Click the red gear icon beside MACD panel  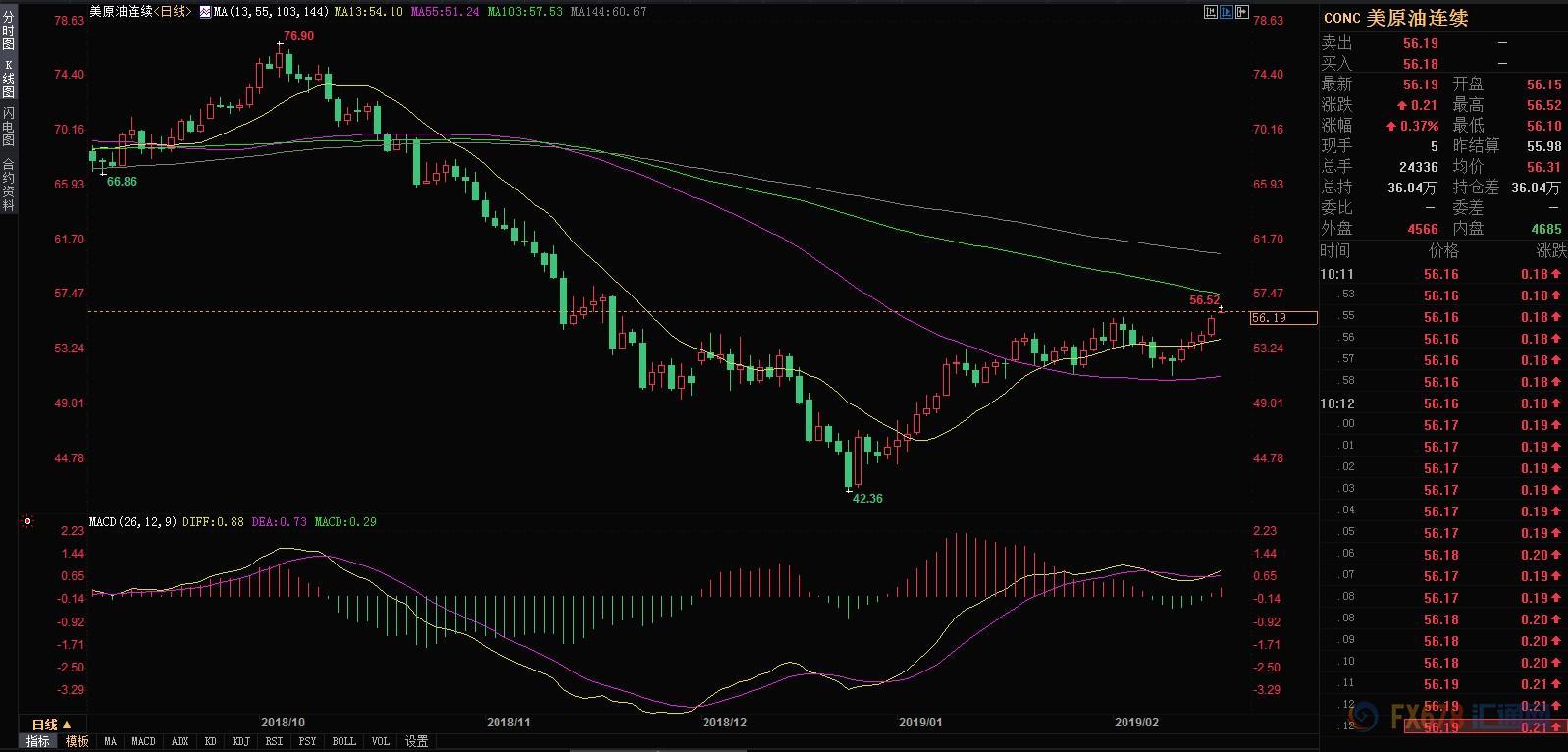[27, 522]
